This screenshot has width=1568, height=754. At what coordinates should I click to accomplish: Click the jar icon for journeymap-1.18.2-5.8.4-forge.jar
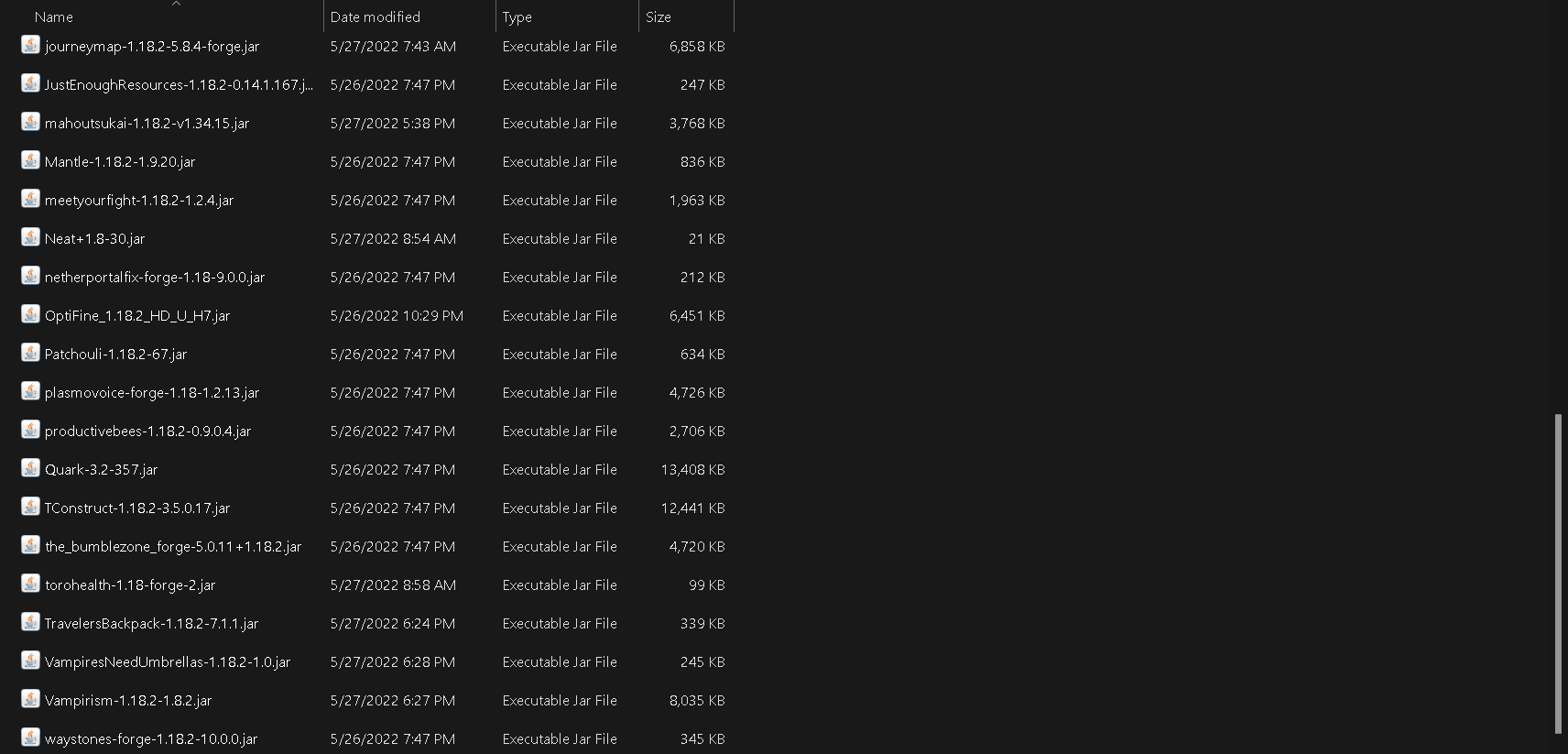[30, 45]
